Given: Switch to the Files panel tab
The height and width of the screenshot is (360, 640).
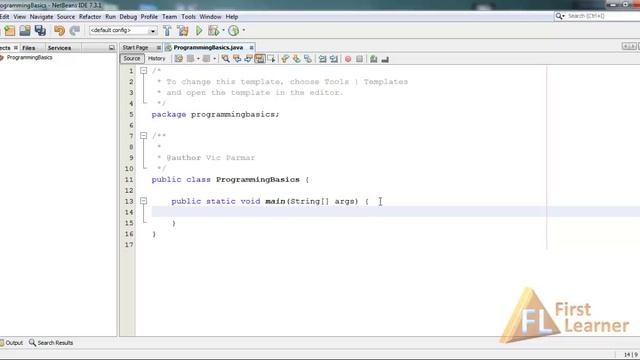Looking at the screenshot, I should [29, 48].
